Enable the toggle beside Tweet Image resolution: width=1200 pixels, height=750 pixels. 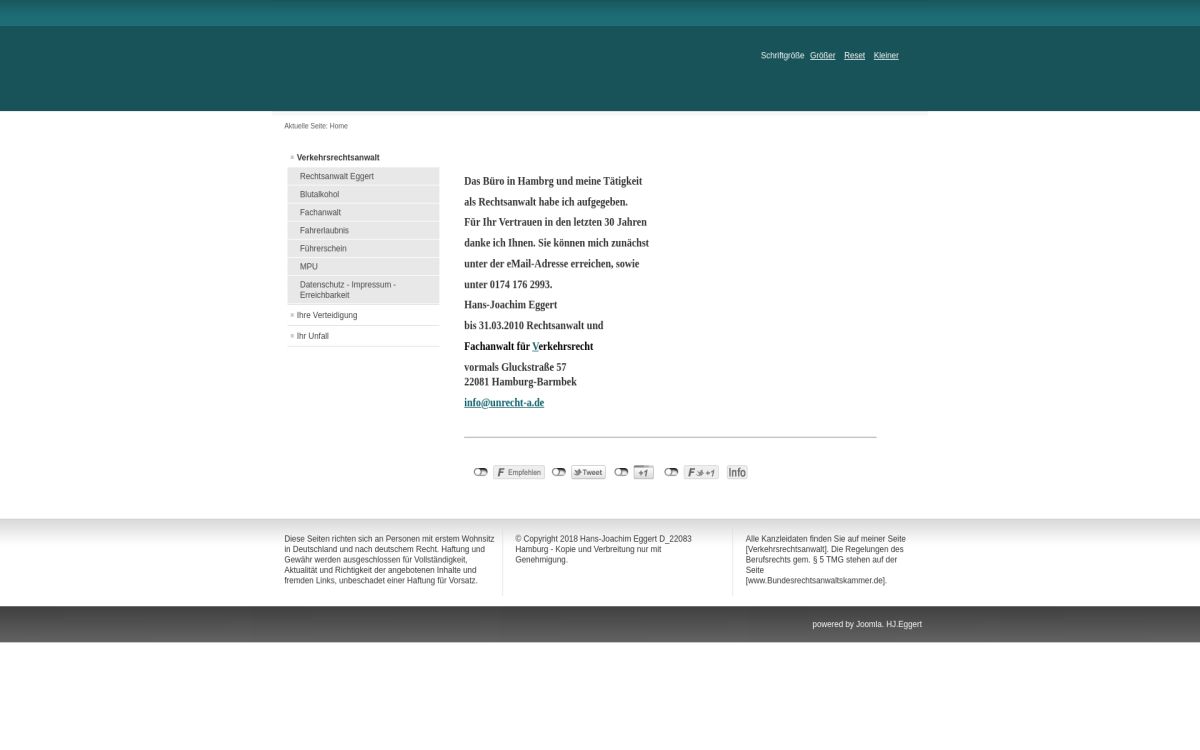point(559,472)
